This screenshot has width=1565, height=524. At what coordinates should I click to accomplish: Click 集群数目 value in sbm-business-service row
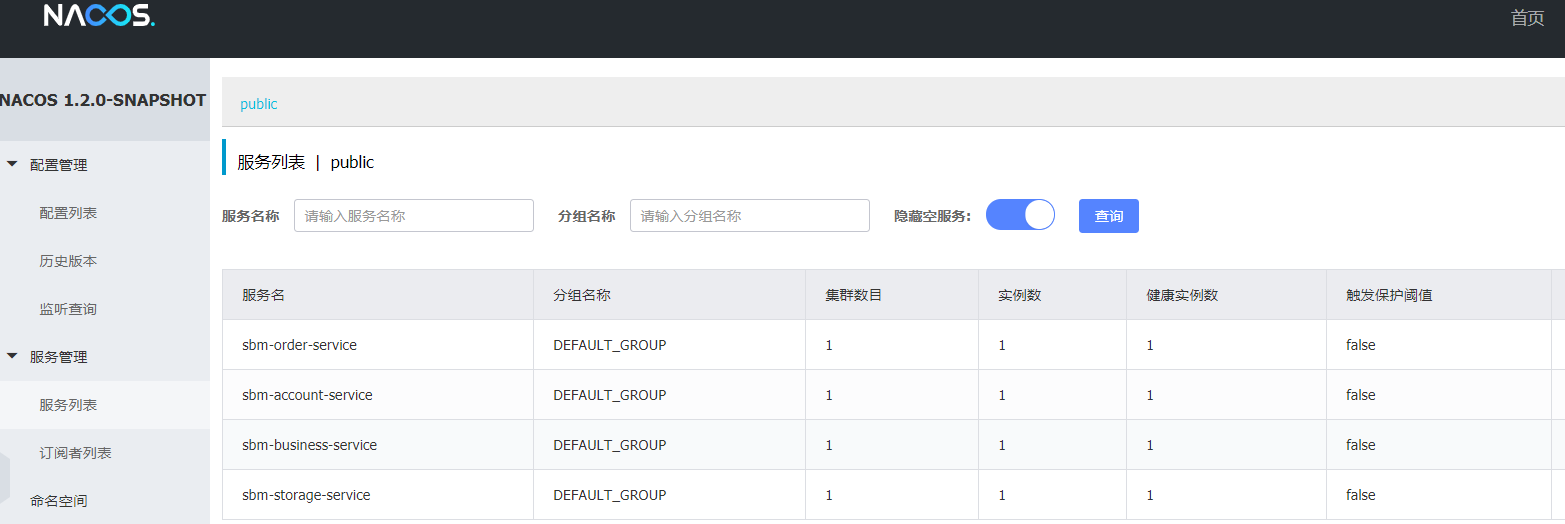(829, 445)
